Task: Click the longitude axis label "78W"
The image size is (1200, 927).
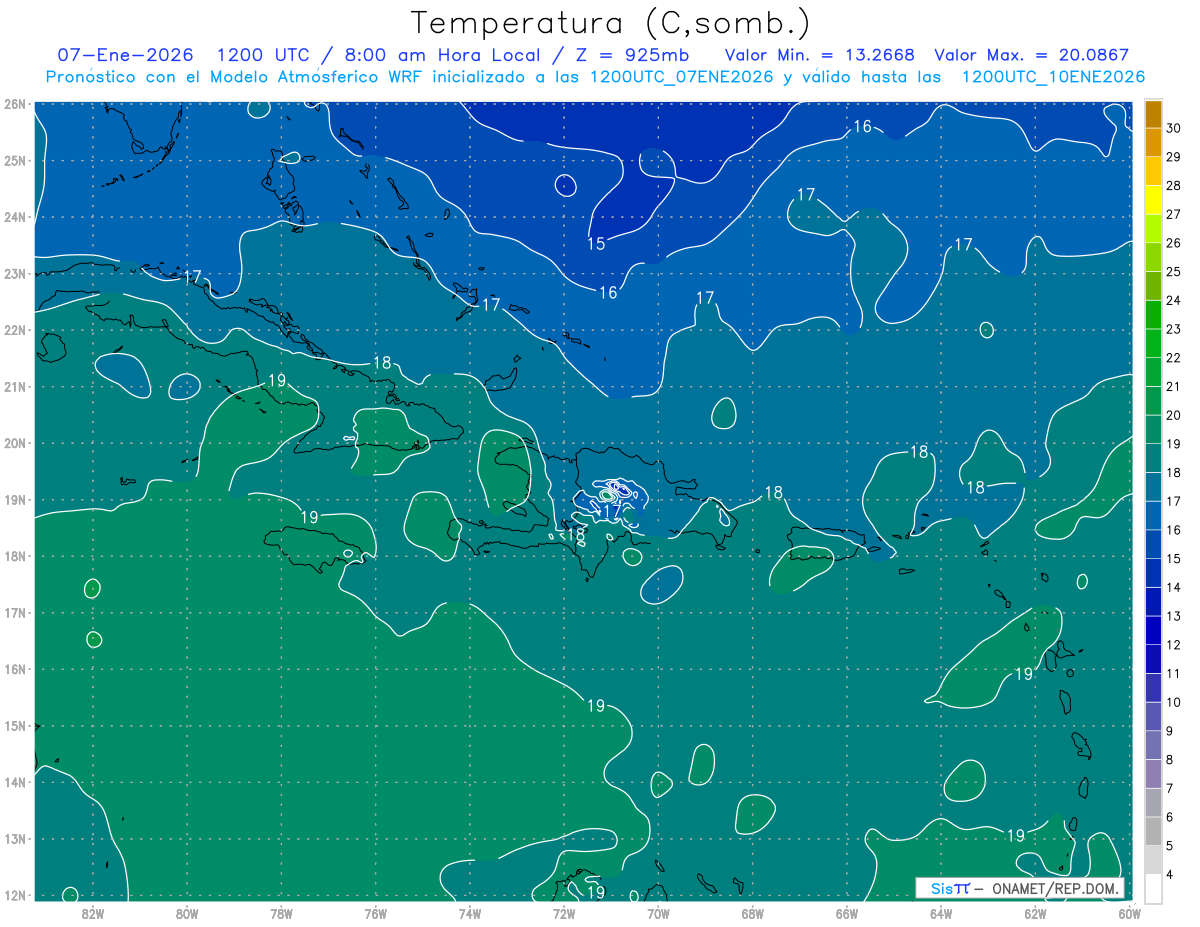Action: [281, 913]
